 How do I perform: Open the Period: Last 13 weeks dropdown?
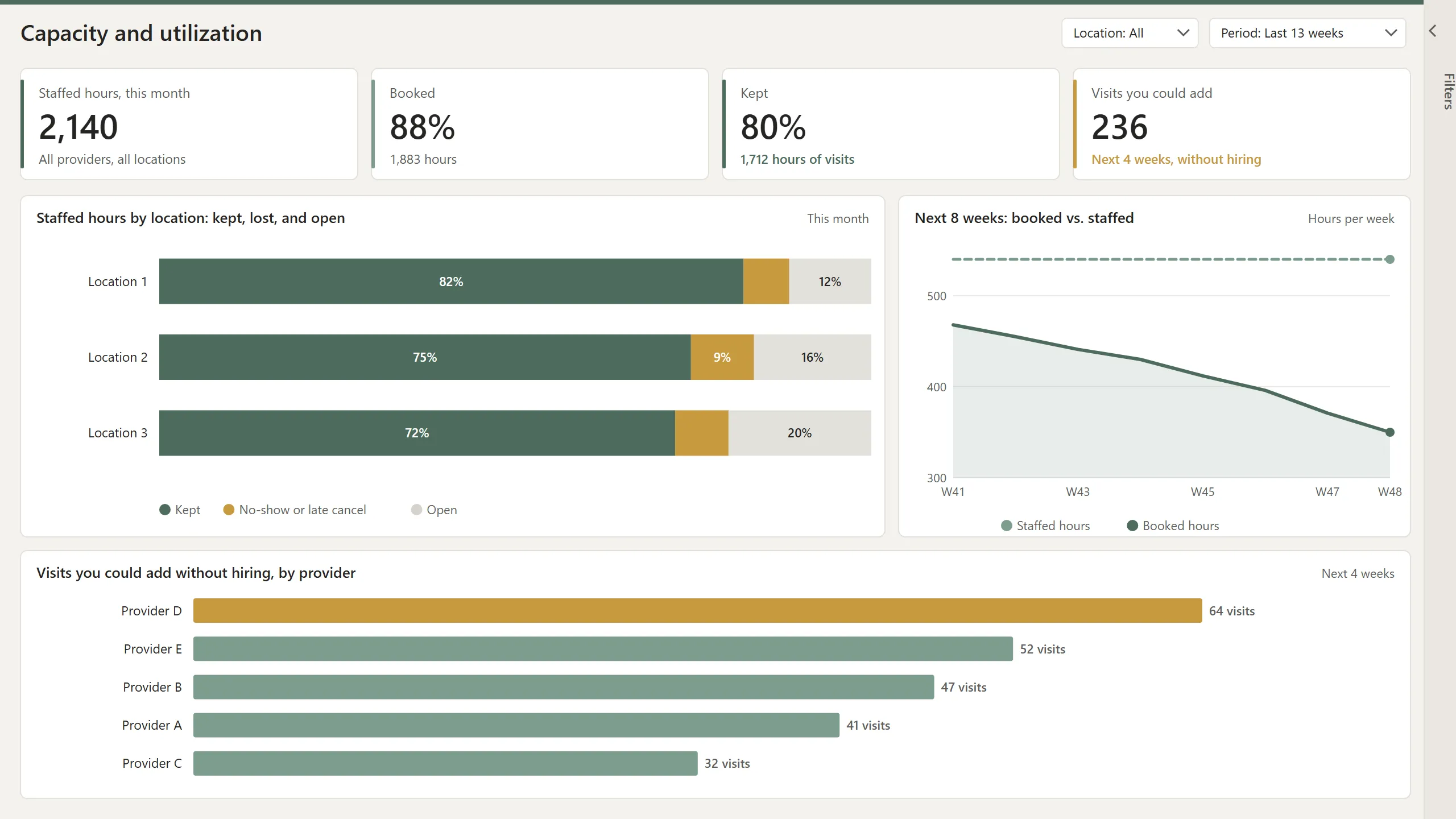pos(1307,33)
